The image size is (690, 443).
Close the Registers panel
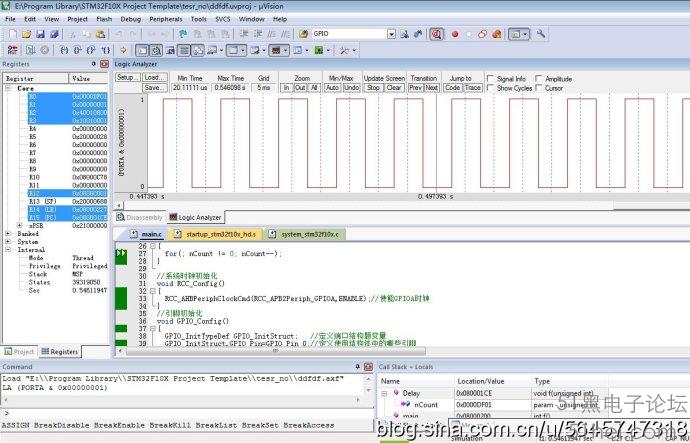tap(104, 64)
